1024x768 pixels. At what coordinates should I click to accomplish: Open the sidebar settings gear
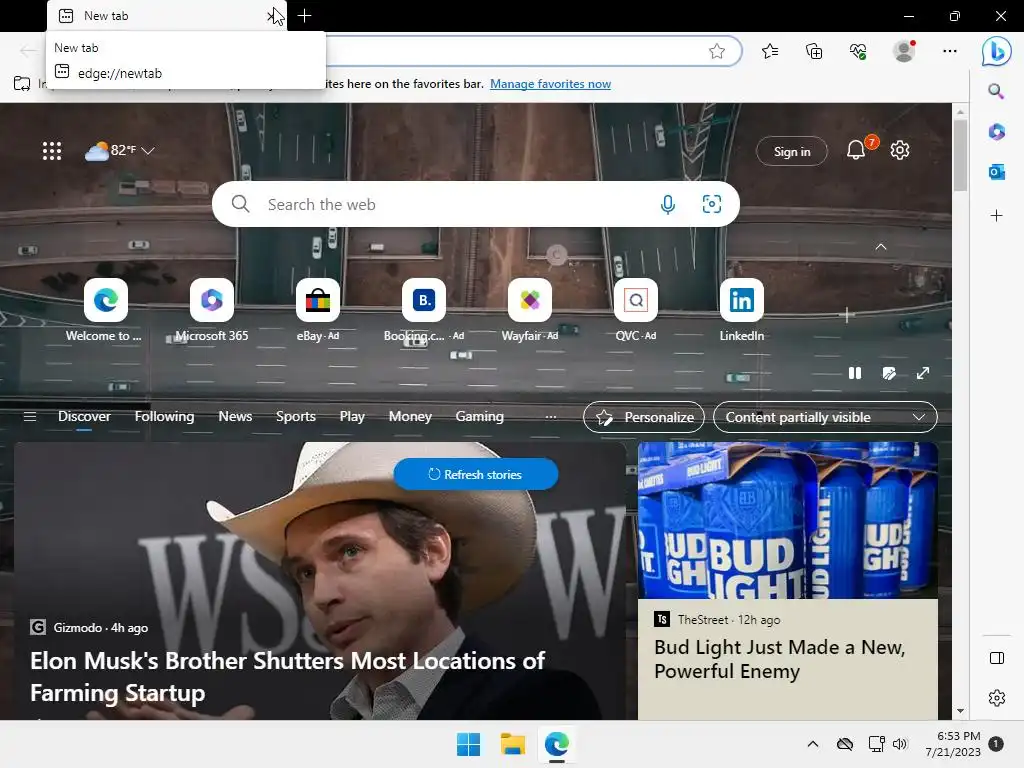point(997,698)
